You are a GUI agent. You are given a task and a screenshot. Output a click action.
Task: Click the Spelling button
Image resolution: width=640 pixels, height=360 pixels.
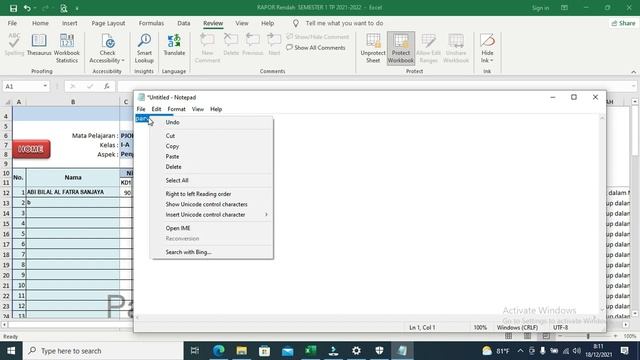point(14,45)
